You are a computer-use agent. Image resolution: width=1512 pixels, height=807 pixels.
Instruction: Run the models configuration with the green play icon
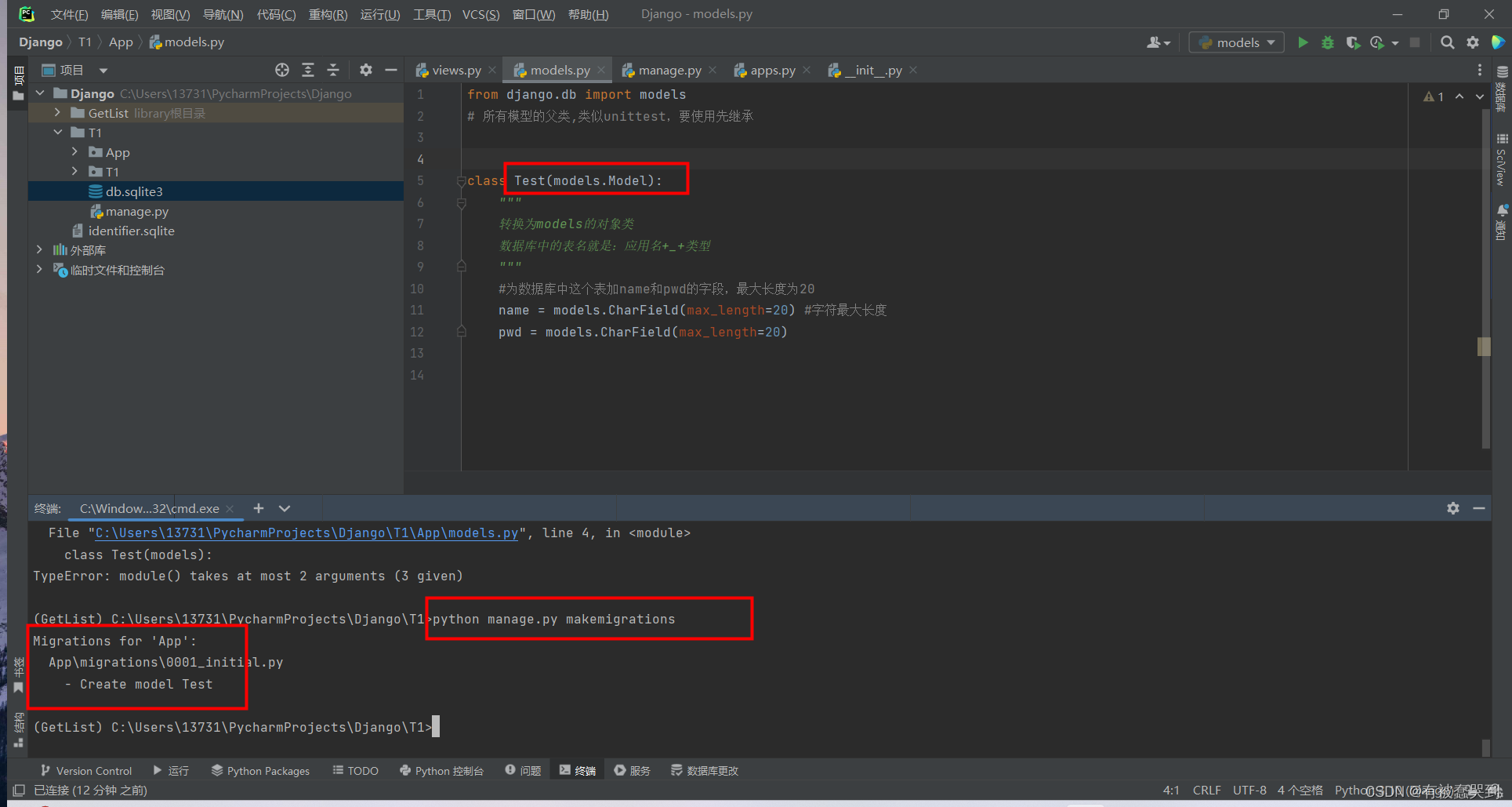pyautogui.click(x=1303, y=42)
